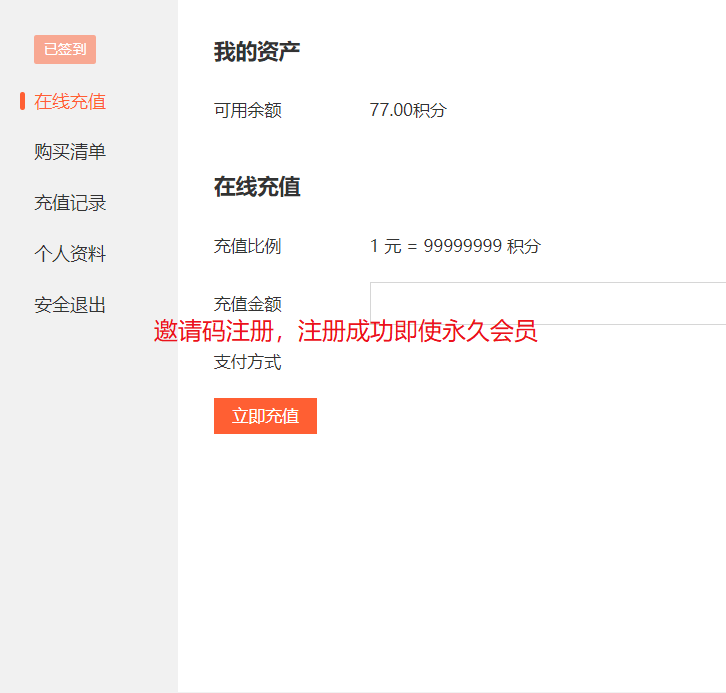Open 购买清单 from the sidebar
726x693 pixels.
pos(70,152)
